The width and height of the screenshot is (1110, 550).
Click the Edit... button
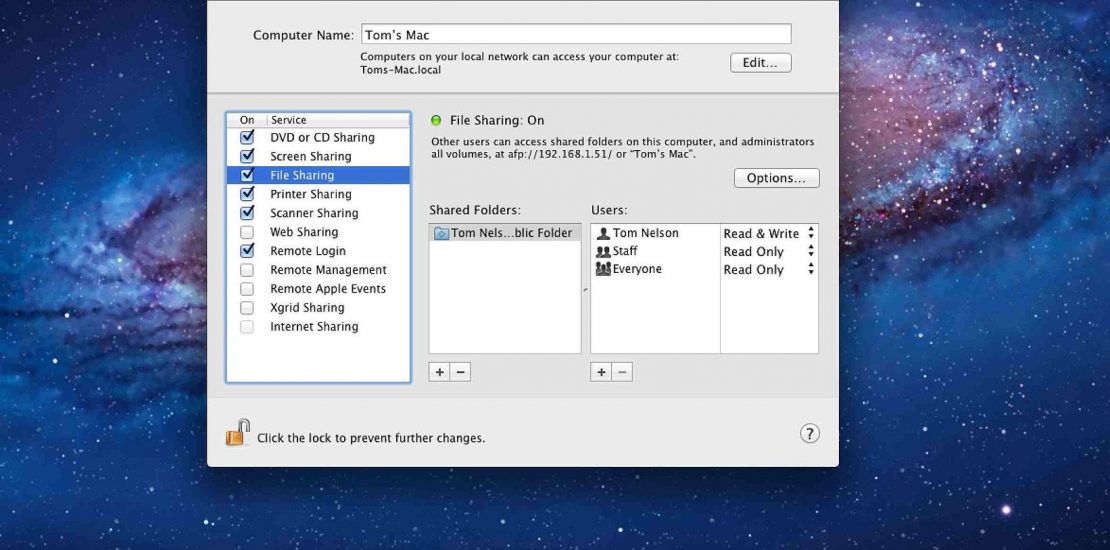[760, 63]
